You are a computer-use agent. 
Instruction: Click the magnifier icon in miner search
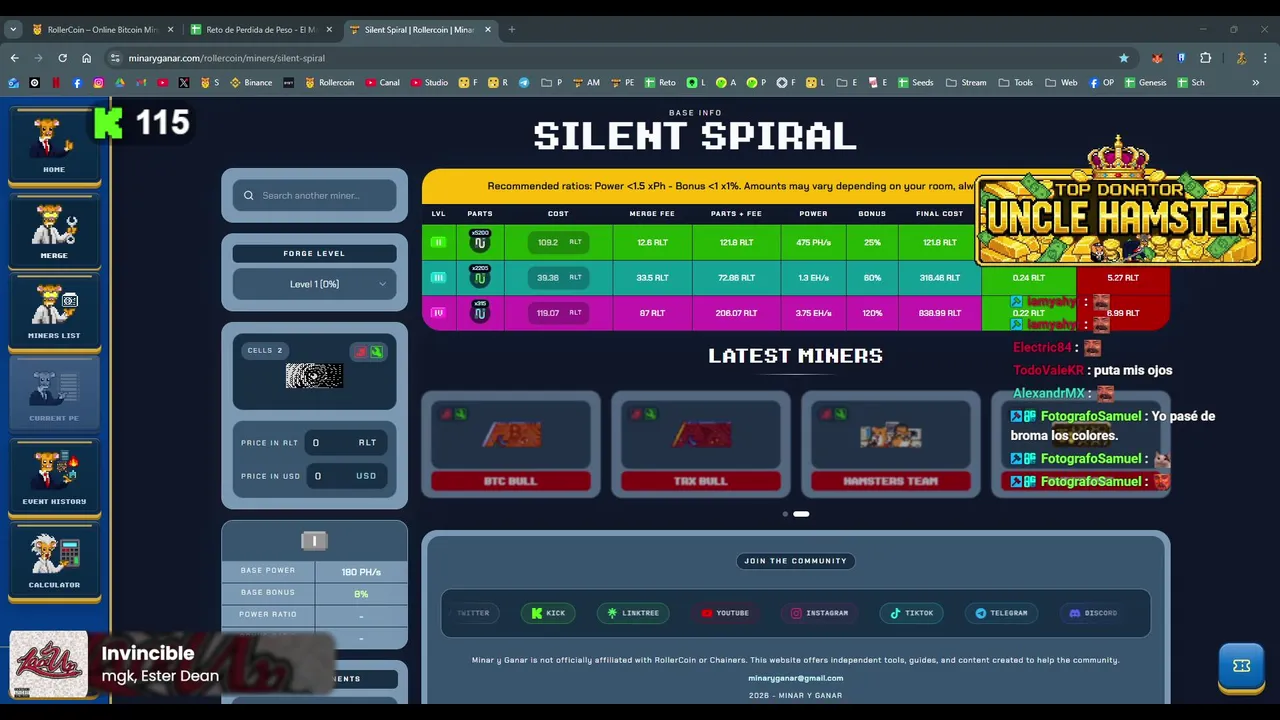pos(249,196)
